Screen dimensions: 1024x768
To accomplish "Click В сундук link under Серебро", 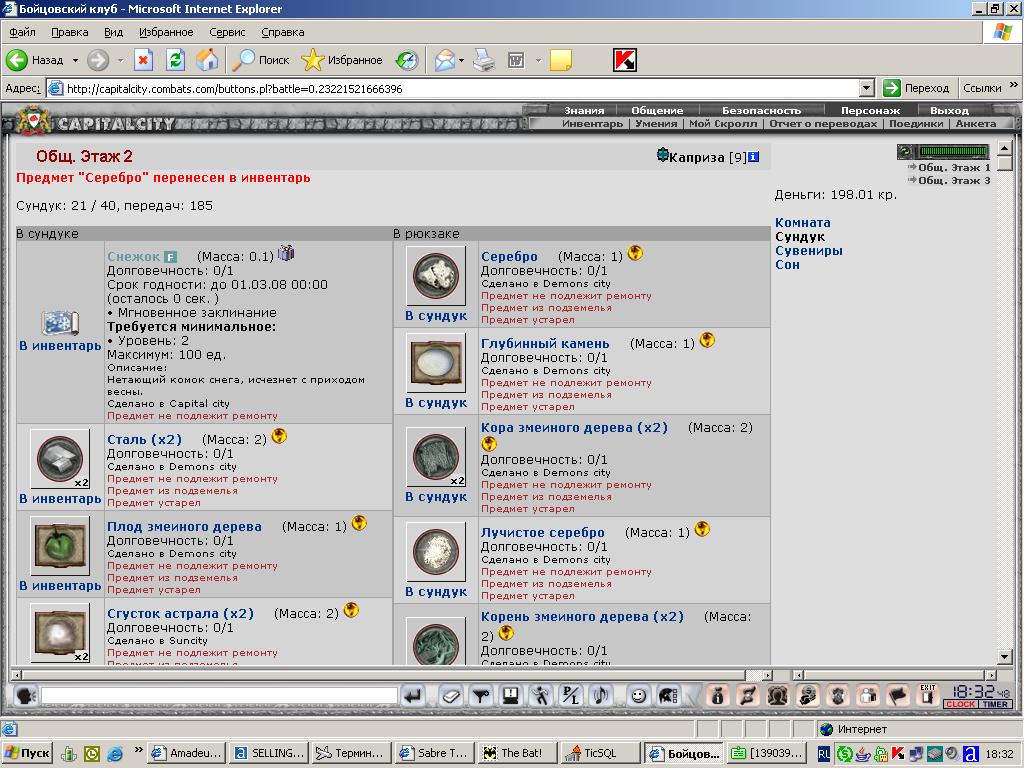I will tap(436, 315).
